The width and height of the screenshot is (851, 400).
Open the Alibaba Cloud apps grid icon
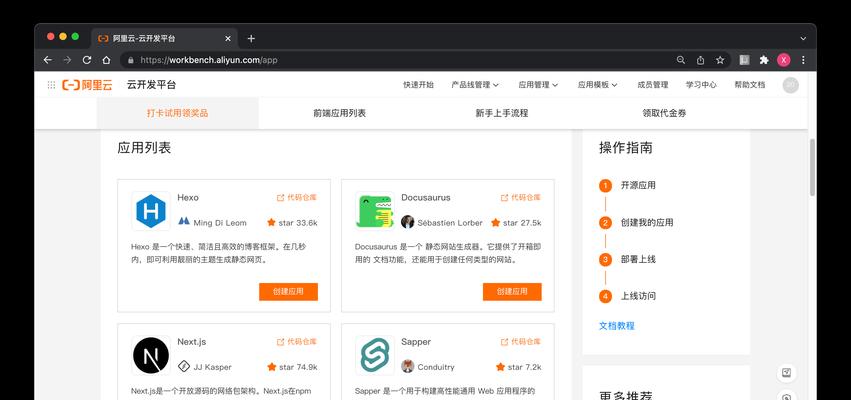(51, 85)
